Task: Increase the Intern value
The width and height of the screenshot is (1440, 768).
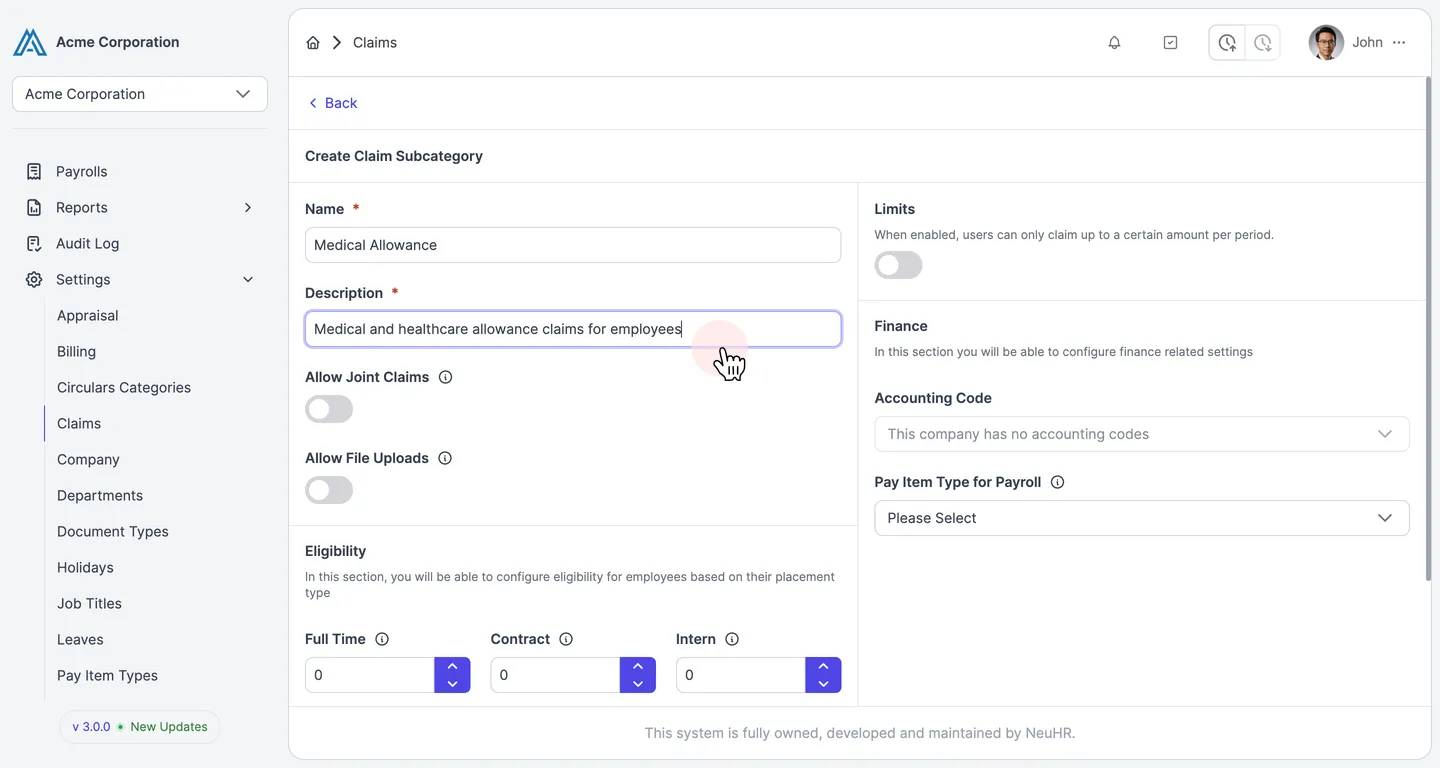Action: click(823, 666)
